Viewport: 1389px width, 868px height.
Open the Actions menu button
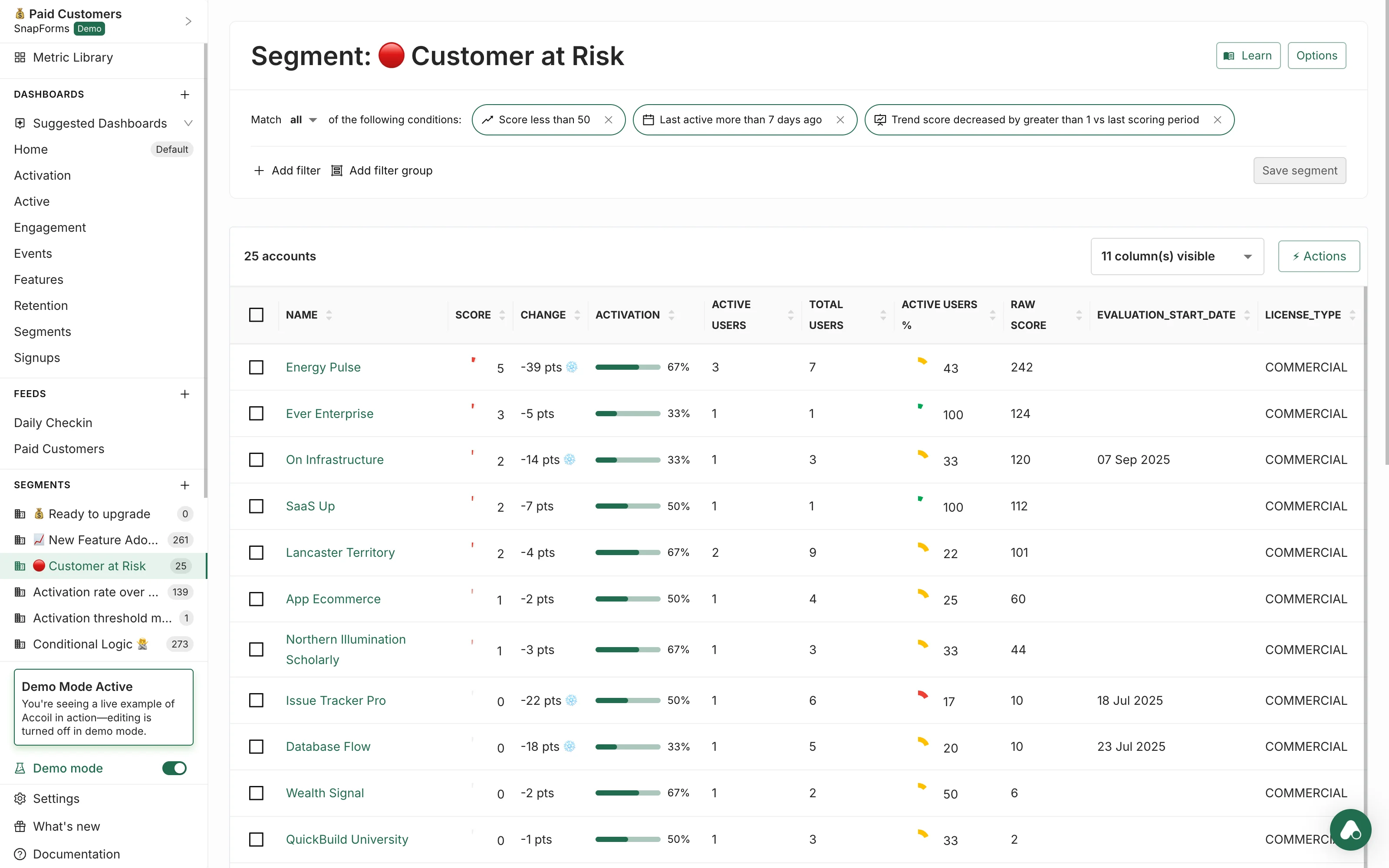click(x=1318, y=256)
